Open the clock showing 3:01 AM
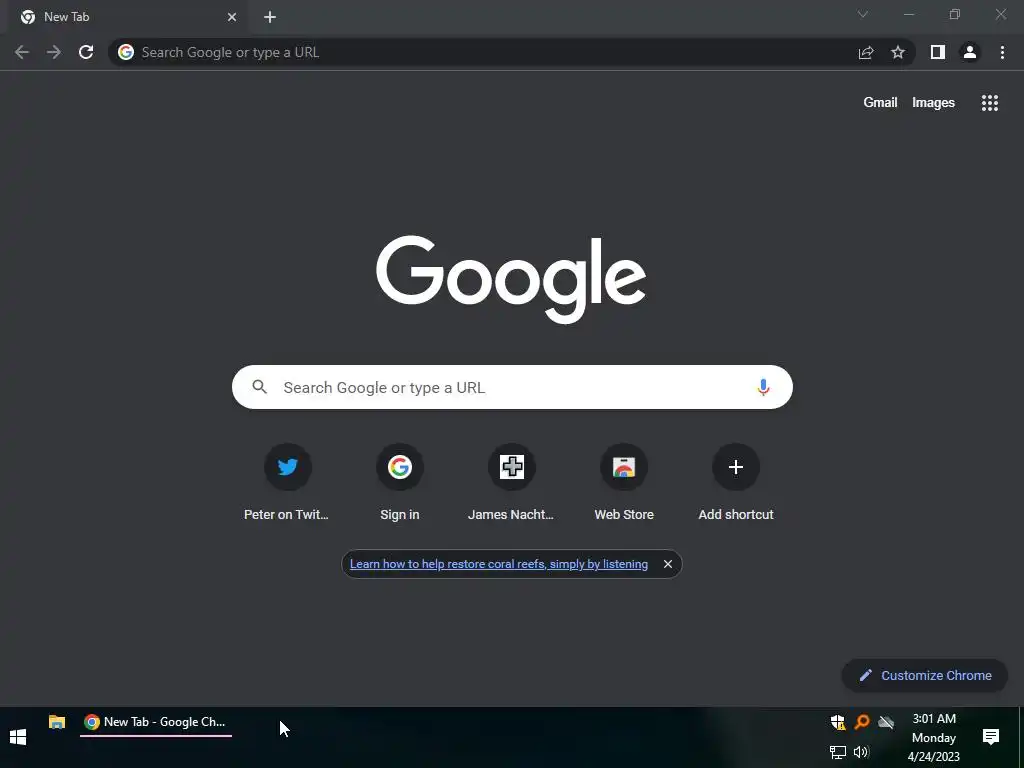The width and height of the screenshot is (1024, 768). click(934, 738)
